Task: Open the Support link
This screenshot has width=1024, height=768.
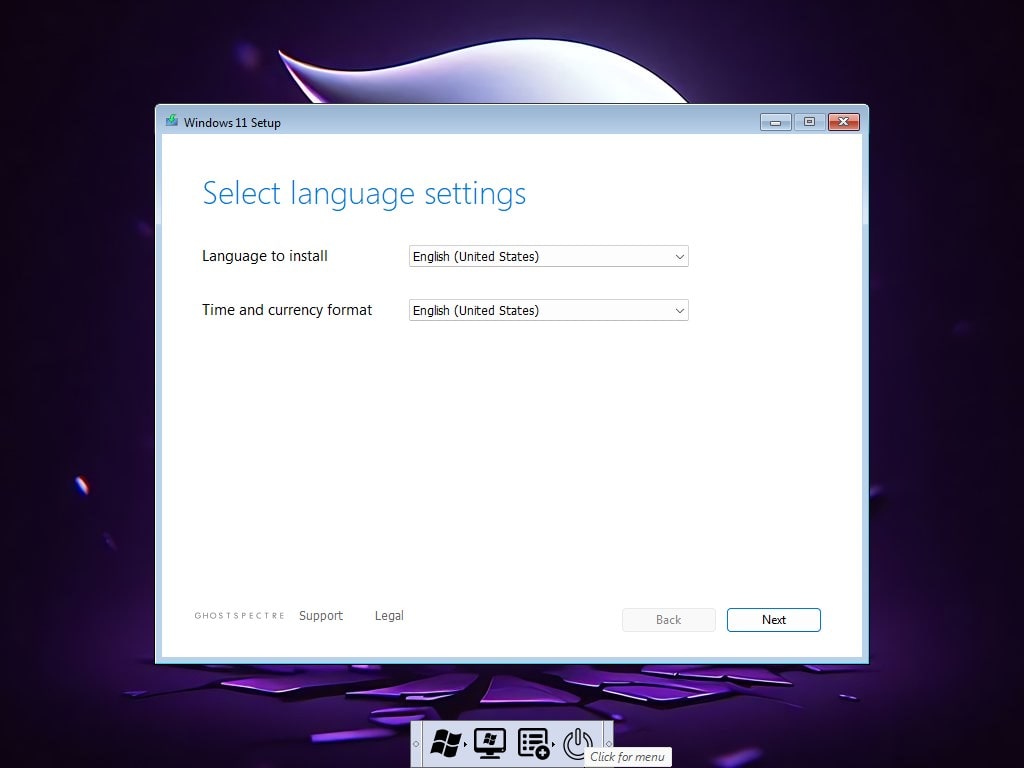Action: [321, 615]
